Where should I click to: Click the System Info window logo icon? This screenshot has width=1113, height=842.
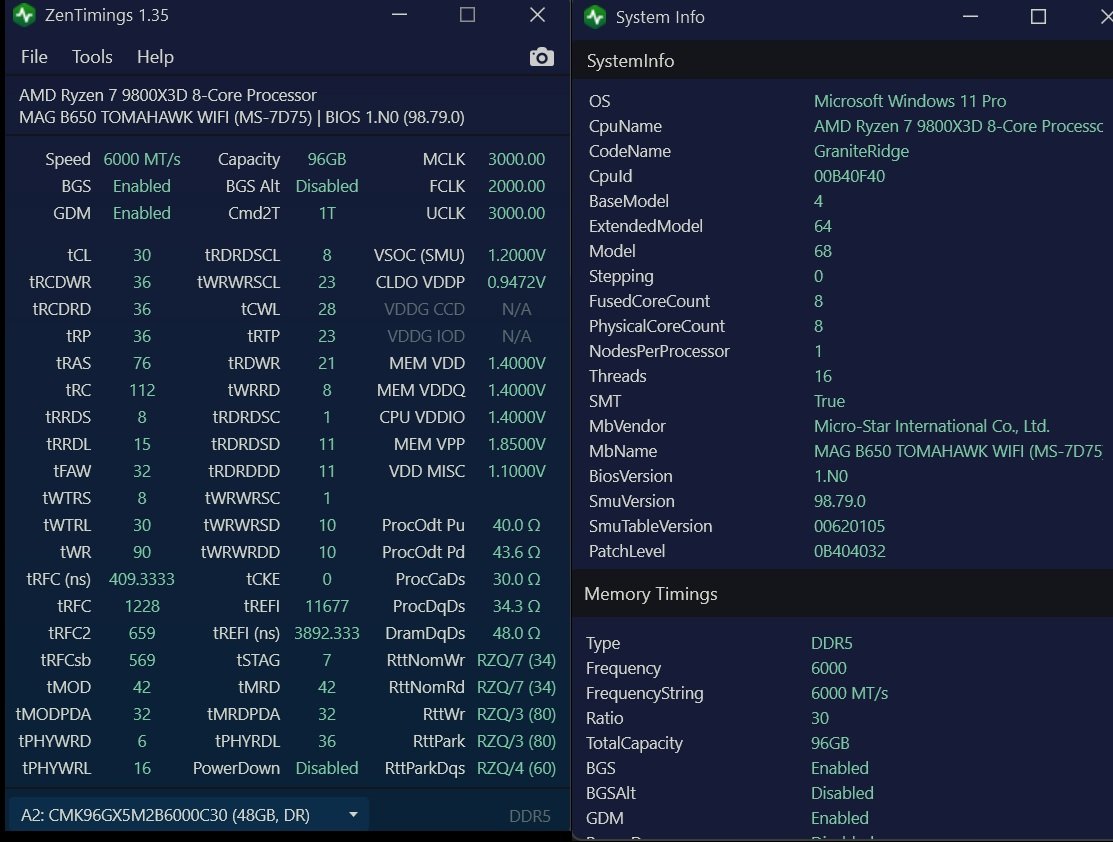pyautogui.click(x=595, y=16)
